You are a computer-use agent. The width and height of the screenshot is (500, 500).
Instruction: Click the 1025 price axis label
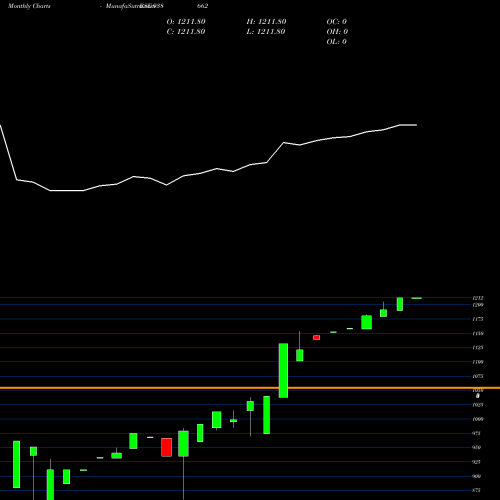478,405
